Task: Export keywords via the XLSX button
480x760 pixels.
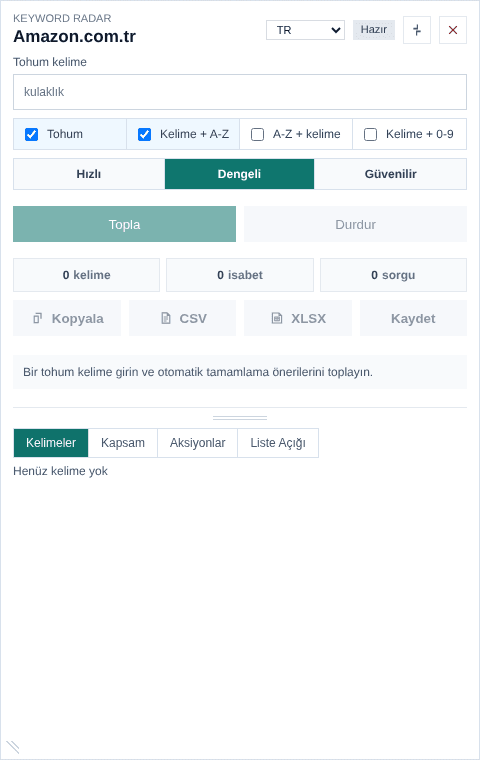Action: (x=298, y=318)
